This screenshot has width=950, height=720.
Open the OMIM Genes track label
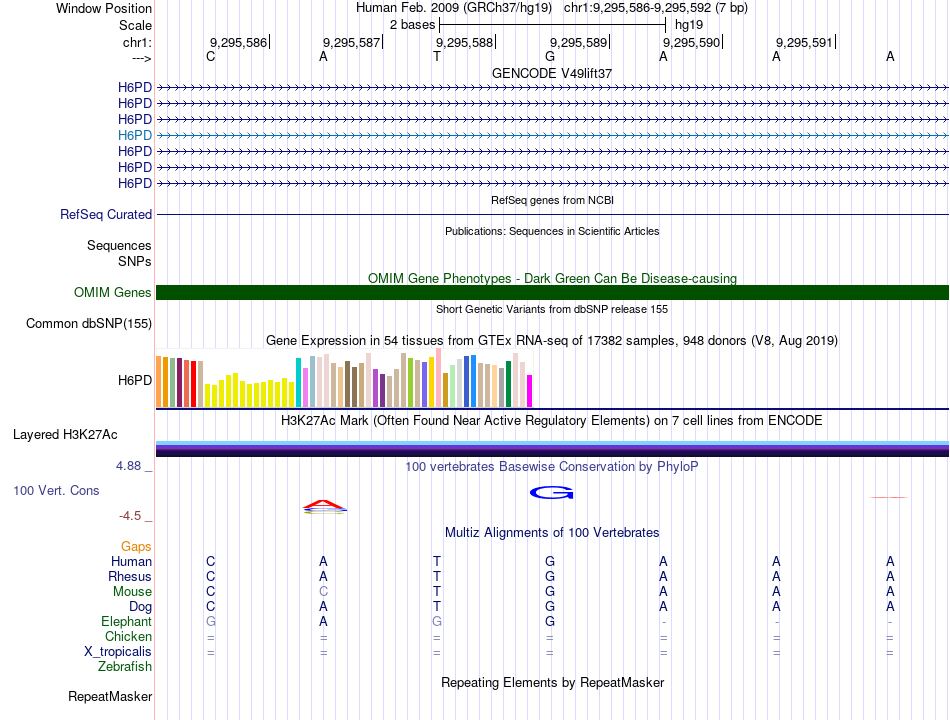(112, 293)
